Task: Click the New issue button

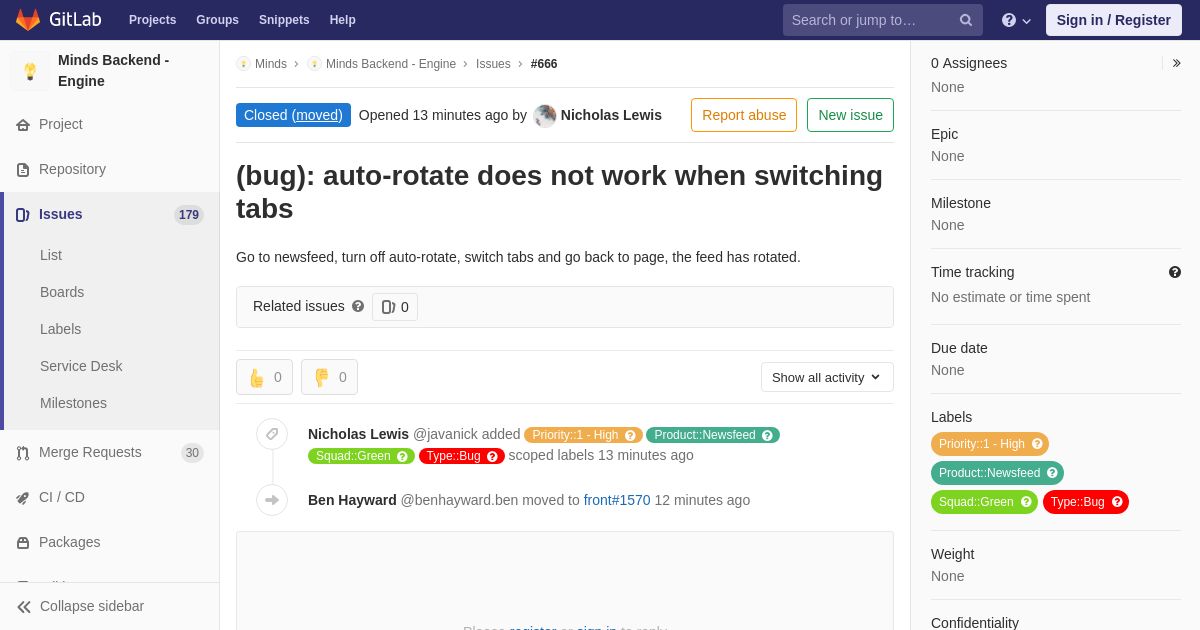Action: (x=850, y=115)
